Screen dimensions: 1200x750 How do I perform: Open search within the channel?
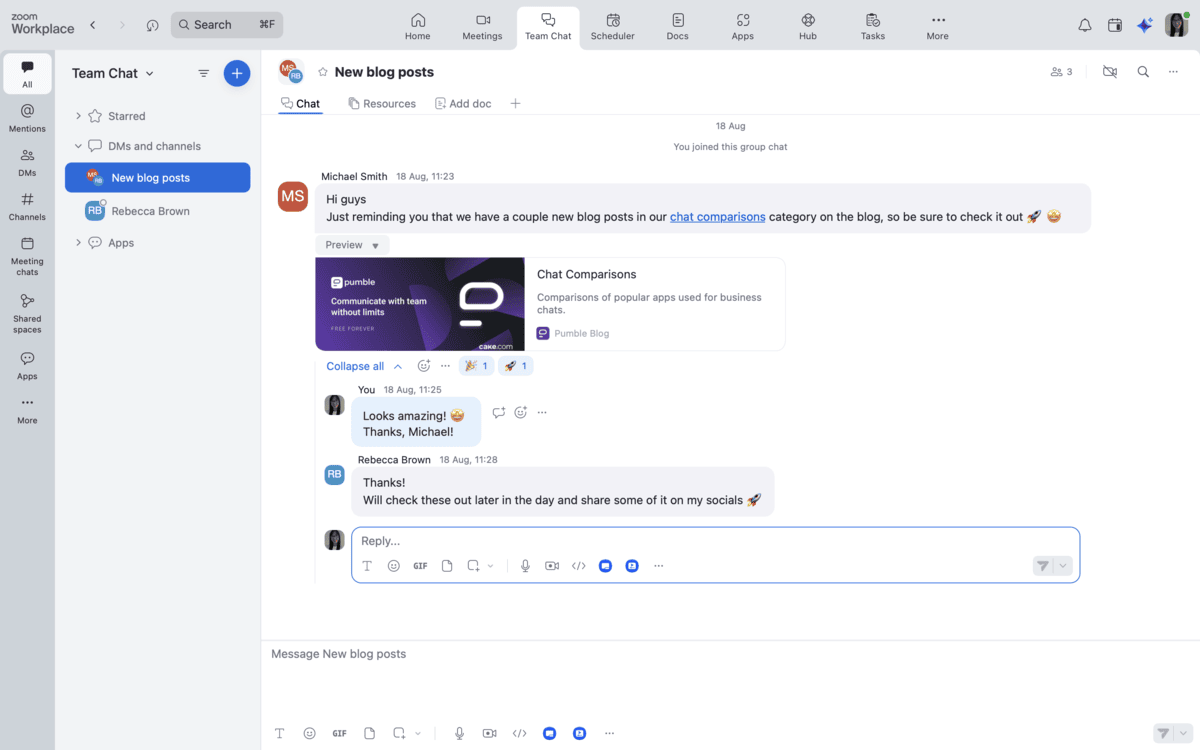pos(1143,71)
